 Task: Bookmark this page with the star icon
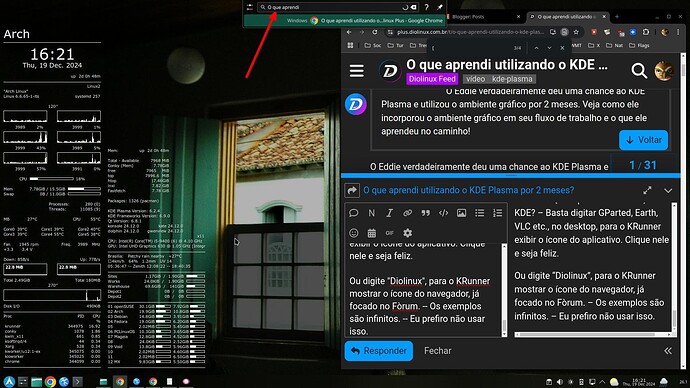click(x=576, y=32)
